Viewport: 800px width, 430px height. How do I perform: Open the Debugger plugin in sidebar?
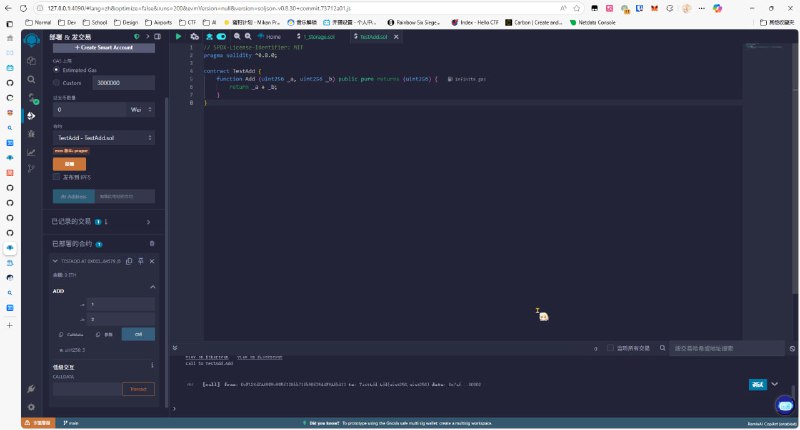tap(31, 134)
